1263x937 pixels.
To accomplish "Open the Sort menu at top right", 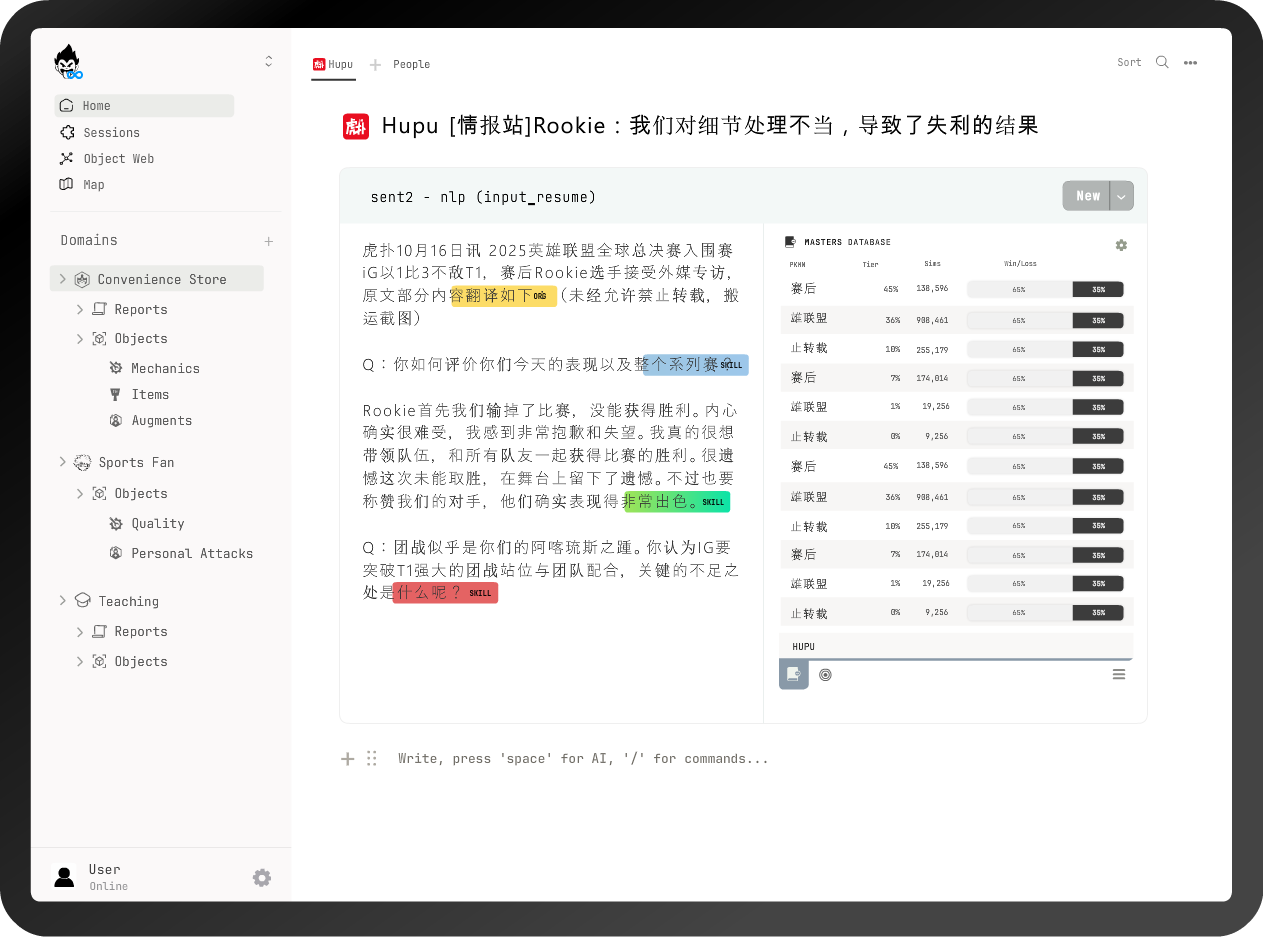I will [x=1129, y=62].
